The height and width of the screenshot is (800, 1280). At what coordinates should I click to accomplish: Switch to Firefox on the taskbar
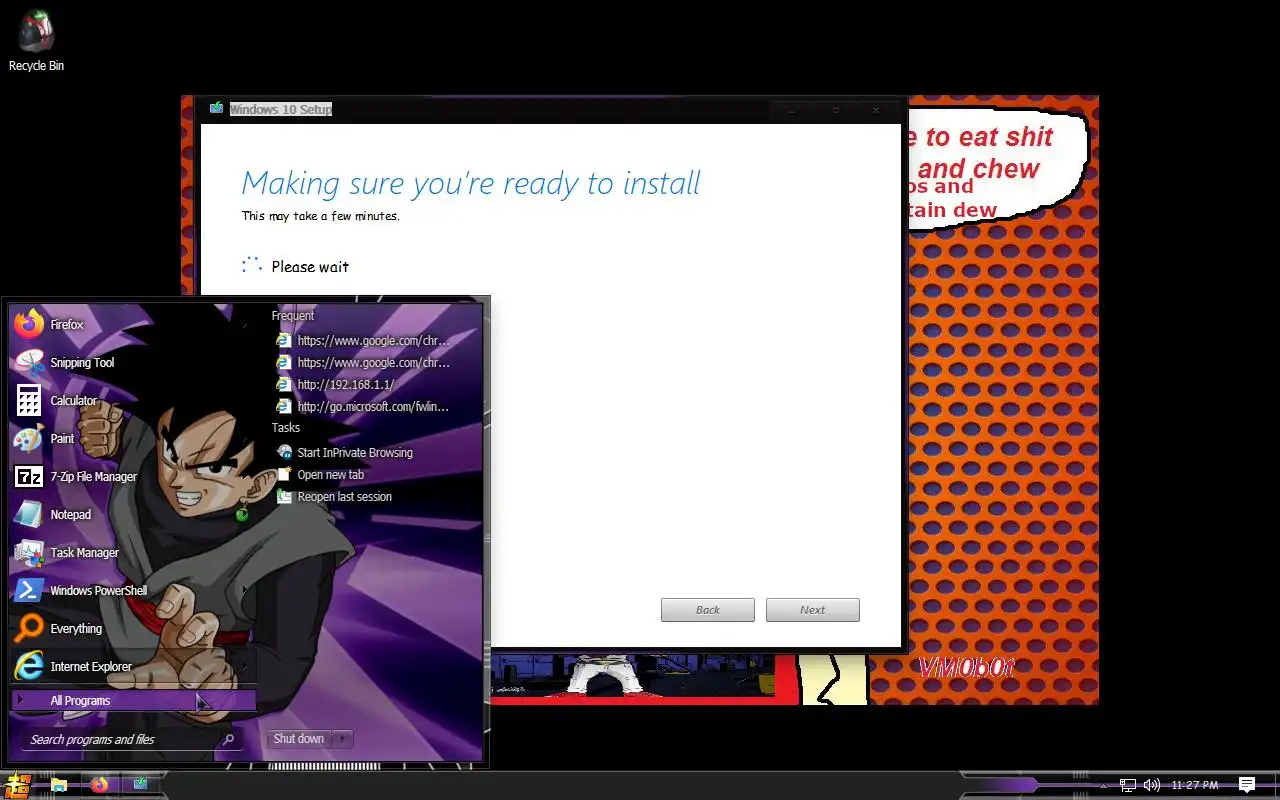click(99, 785)
